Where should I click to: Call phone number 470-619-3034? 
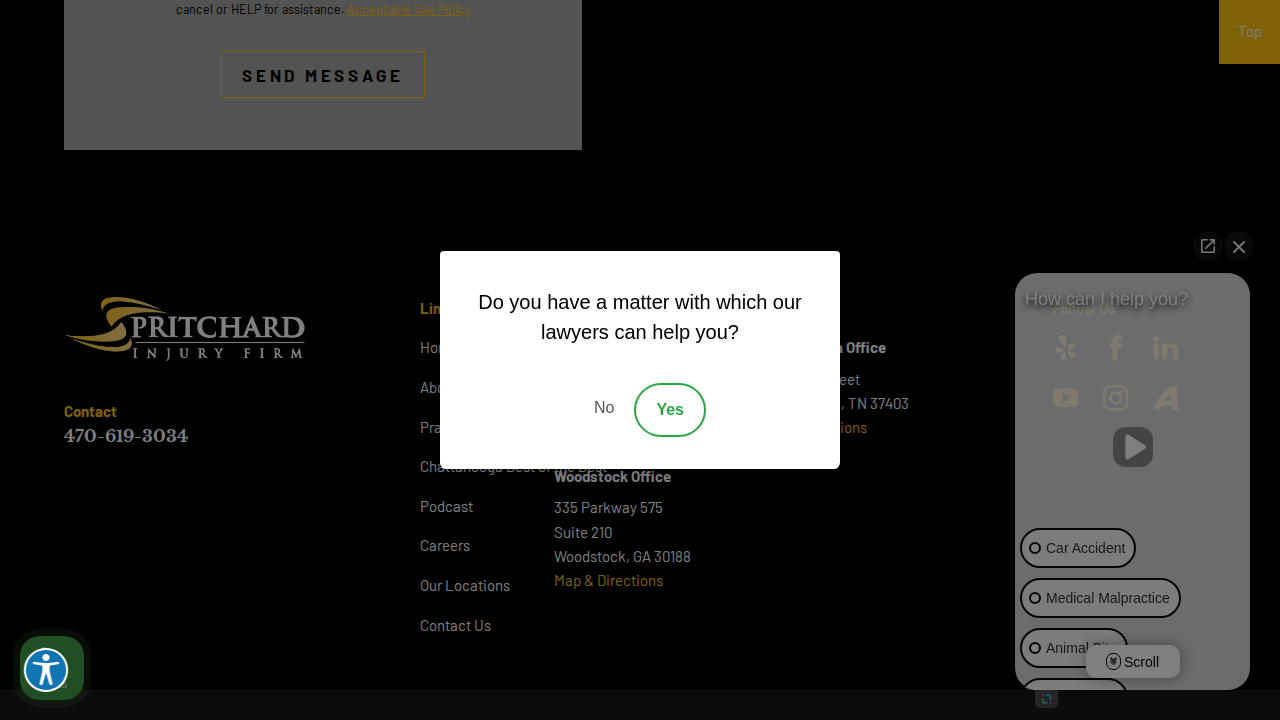tap(126, 436)
